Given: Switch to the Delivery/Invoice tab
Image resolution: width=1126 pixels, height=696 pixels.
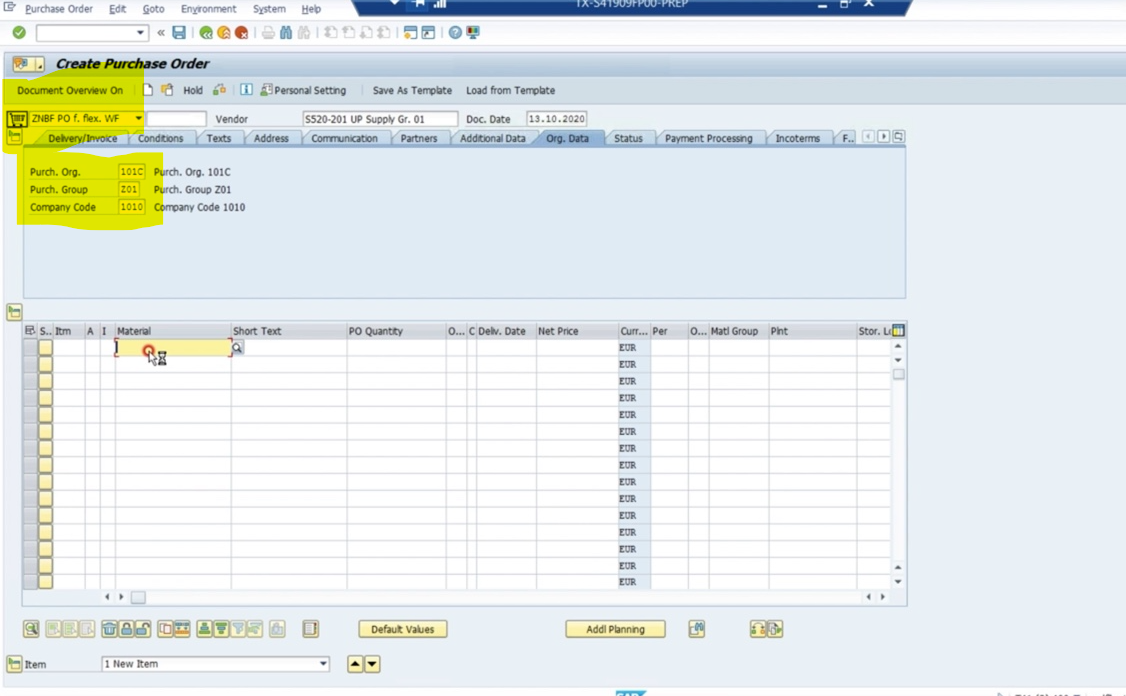Looking at the screenshot, I should [82, 138].
